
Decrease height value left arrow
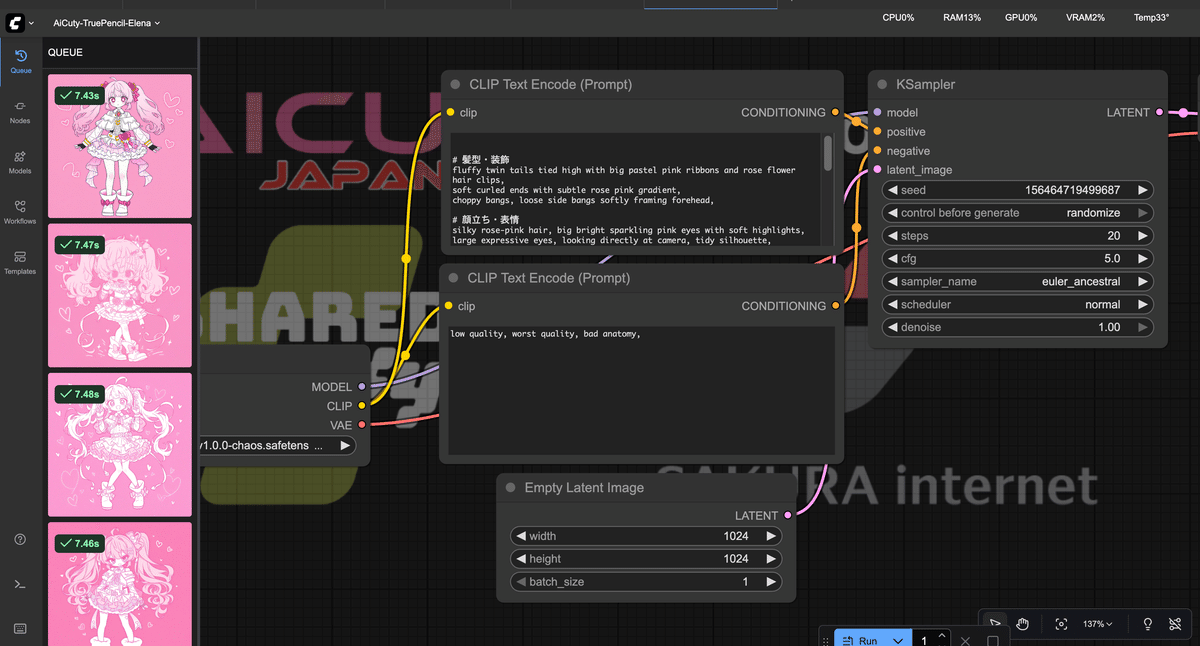click(520, 559)
